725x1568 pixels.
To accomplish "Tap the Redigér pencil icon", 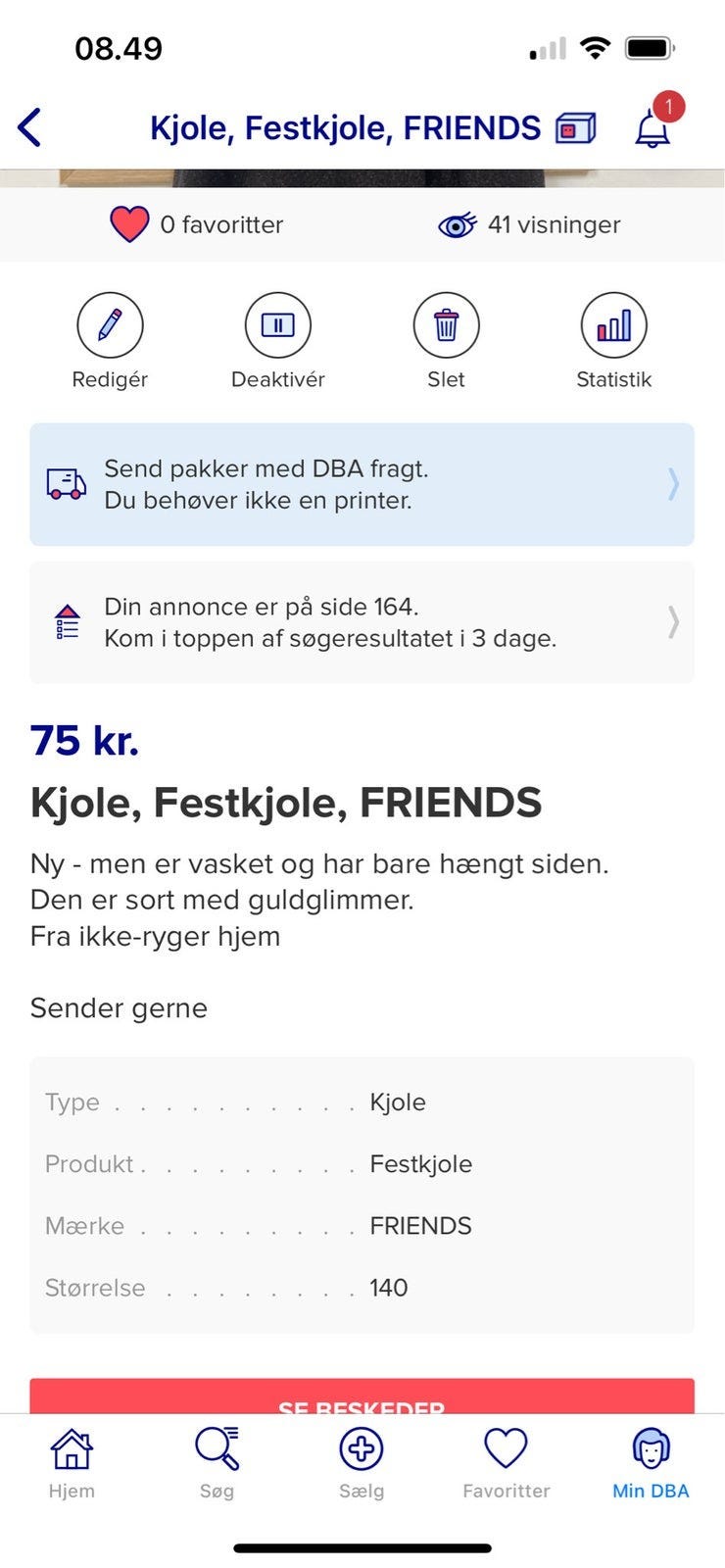I will coord(110,325).
